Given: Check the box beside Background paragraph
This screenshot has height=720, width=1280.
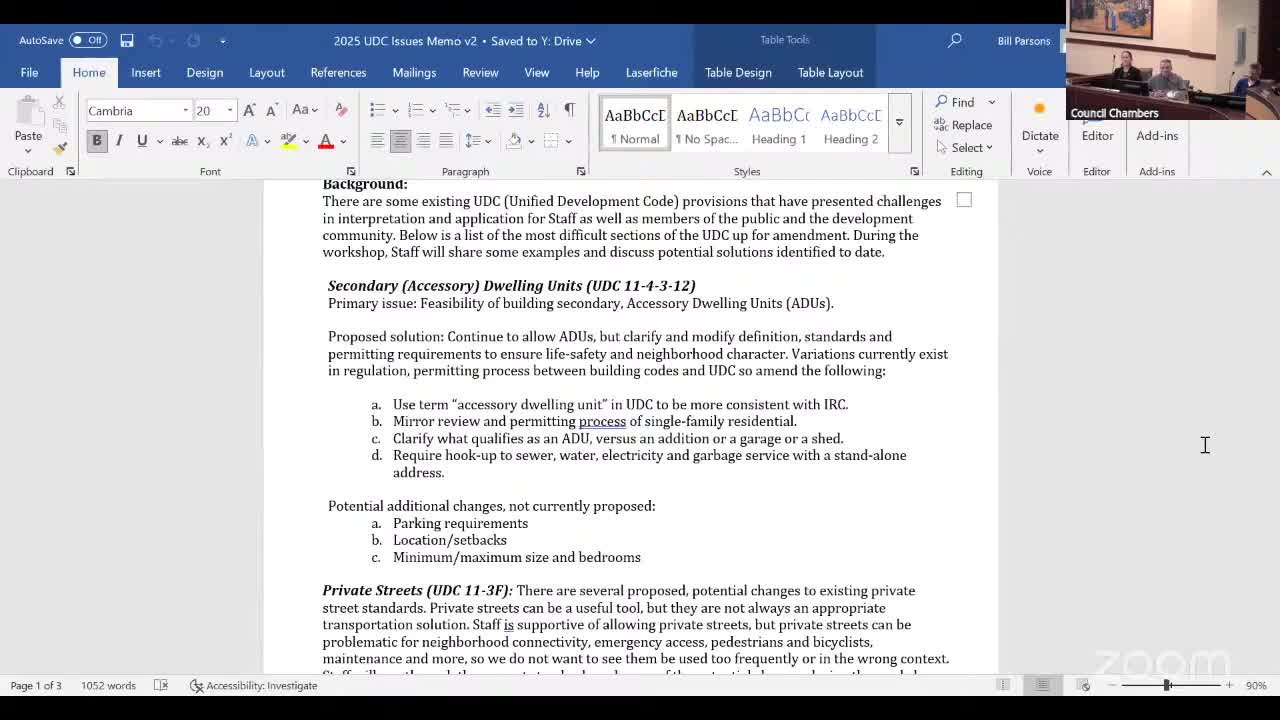Looking at the screenshot, I should 964,200.
